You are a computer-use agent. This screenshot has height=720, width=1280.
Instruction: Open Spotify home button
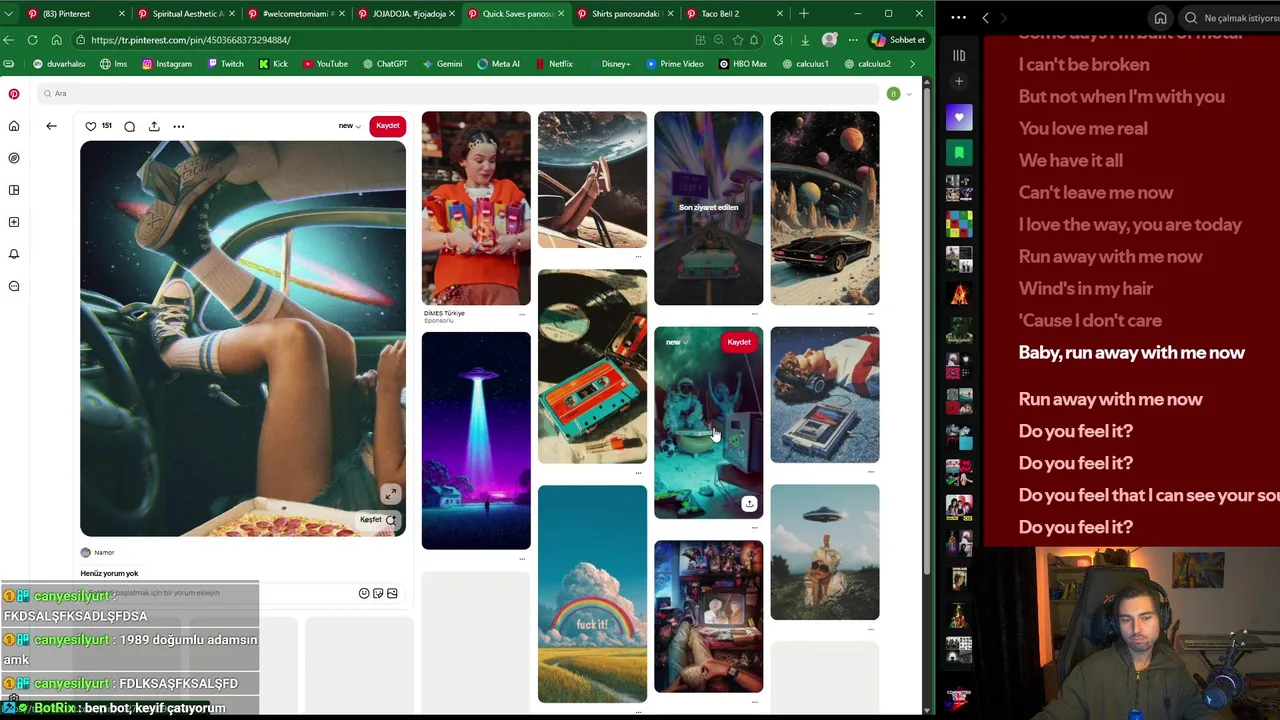pos(1160,18)
